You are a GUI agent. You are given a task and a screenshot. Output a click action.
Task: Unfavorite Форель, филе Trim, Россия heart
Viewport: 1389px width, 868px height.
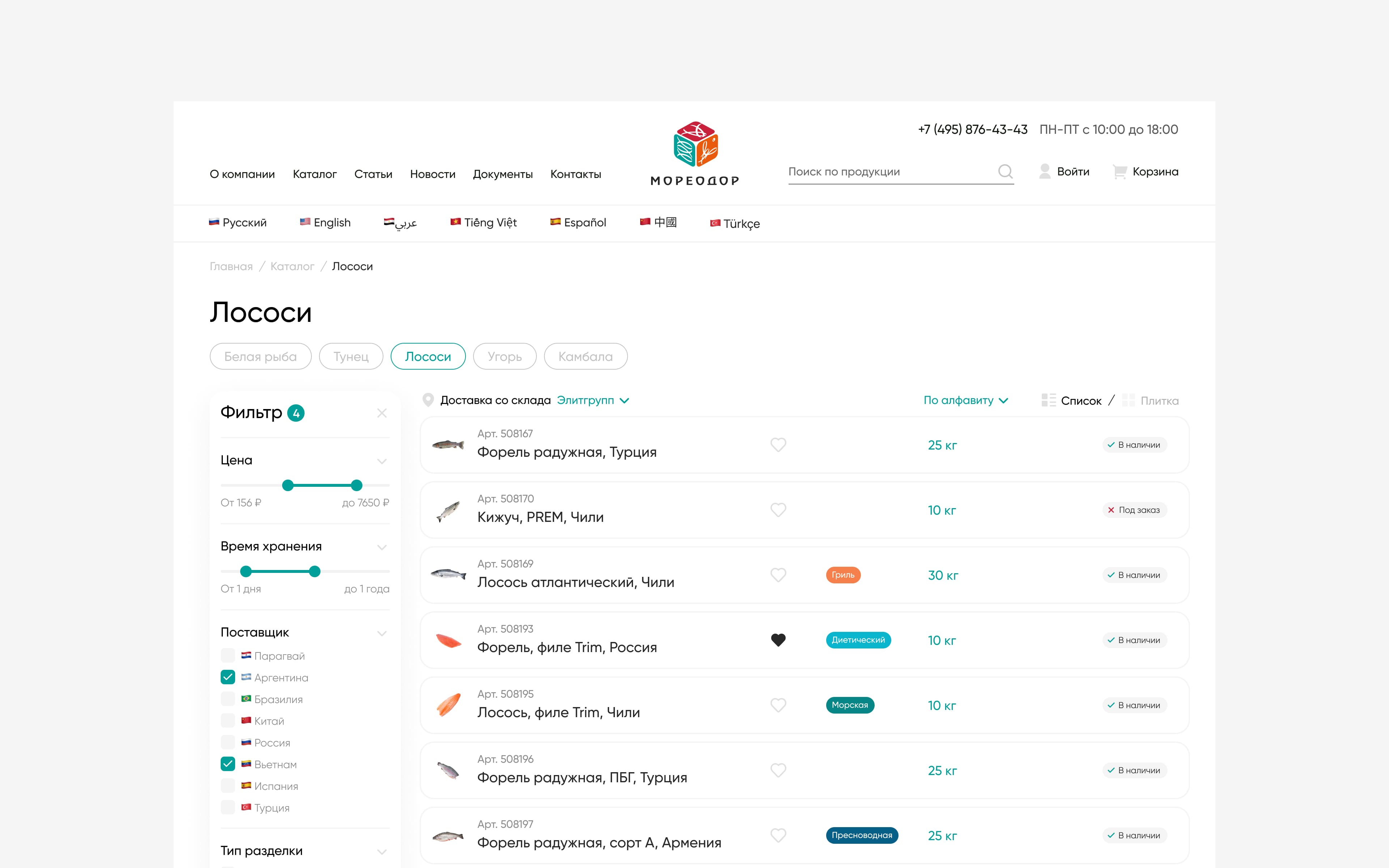click(778, 639)
